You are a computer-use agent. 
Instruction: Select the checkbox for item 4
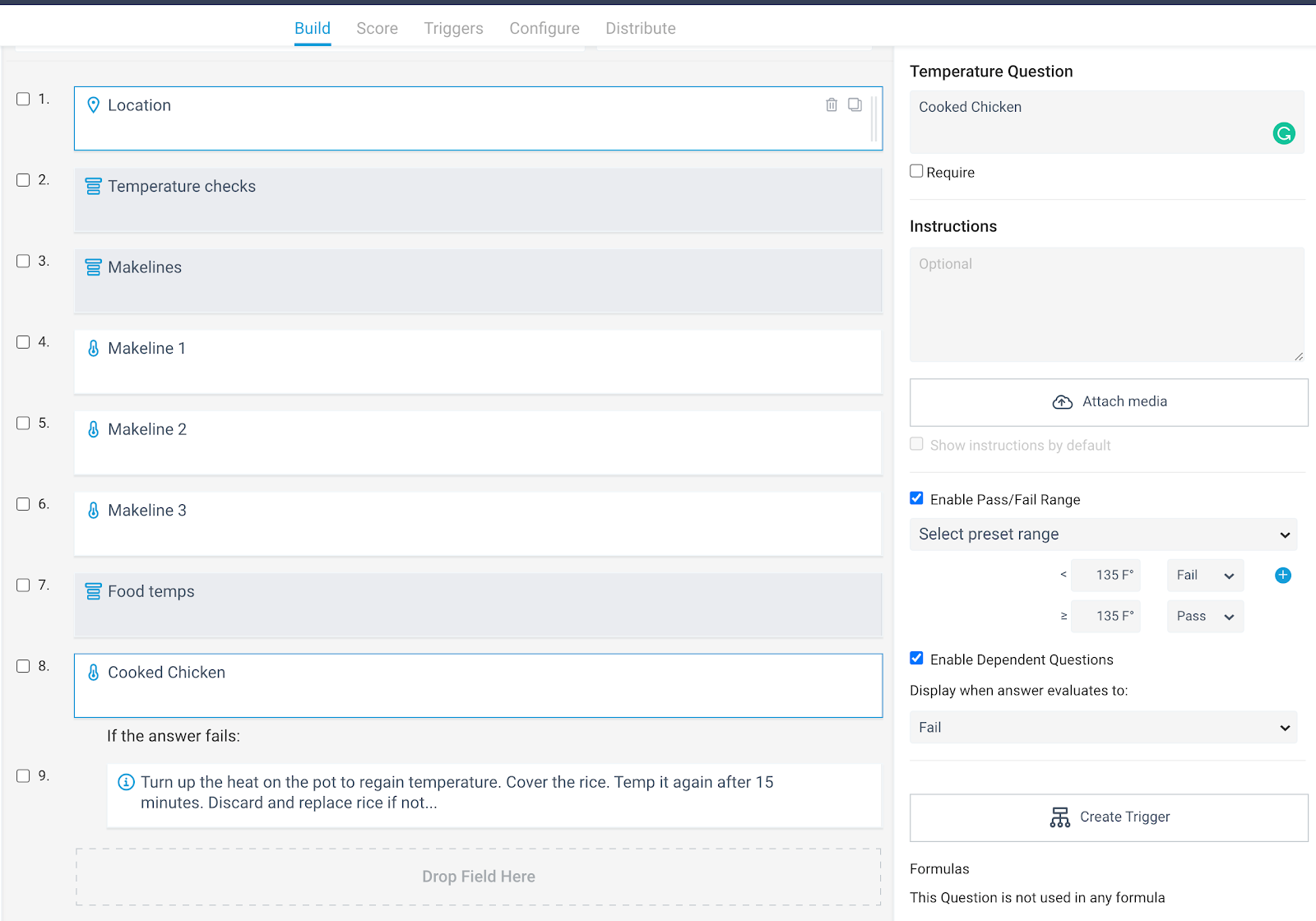click(23, 342)
